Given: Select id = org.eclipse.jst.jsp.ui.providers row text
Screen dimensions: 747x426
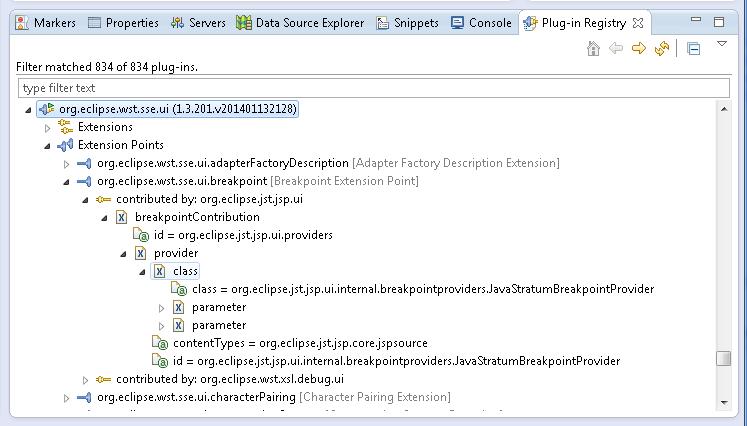Looking at the screenshot, I should click(243, 235).
